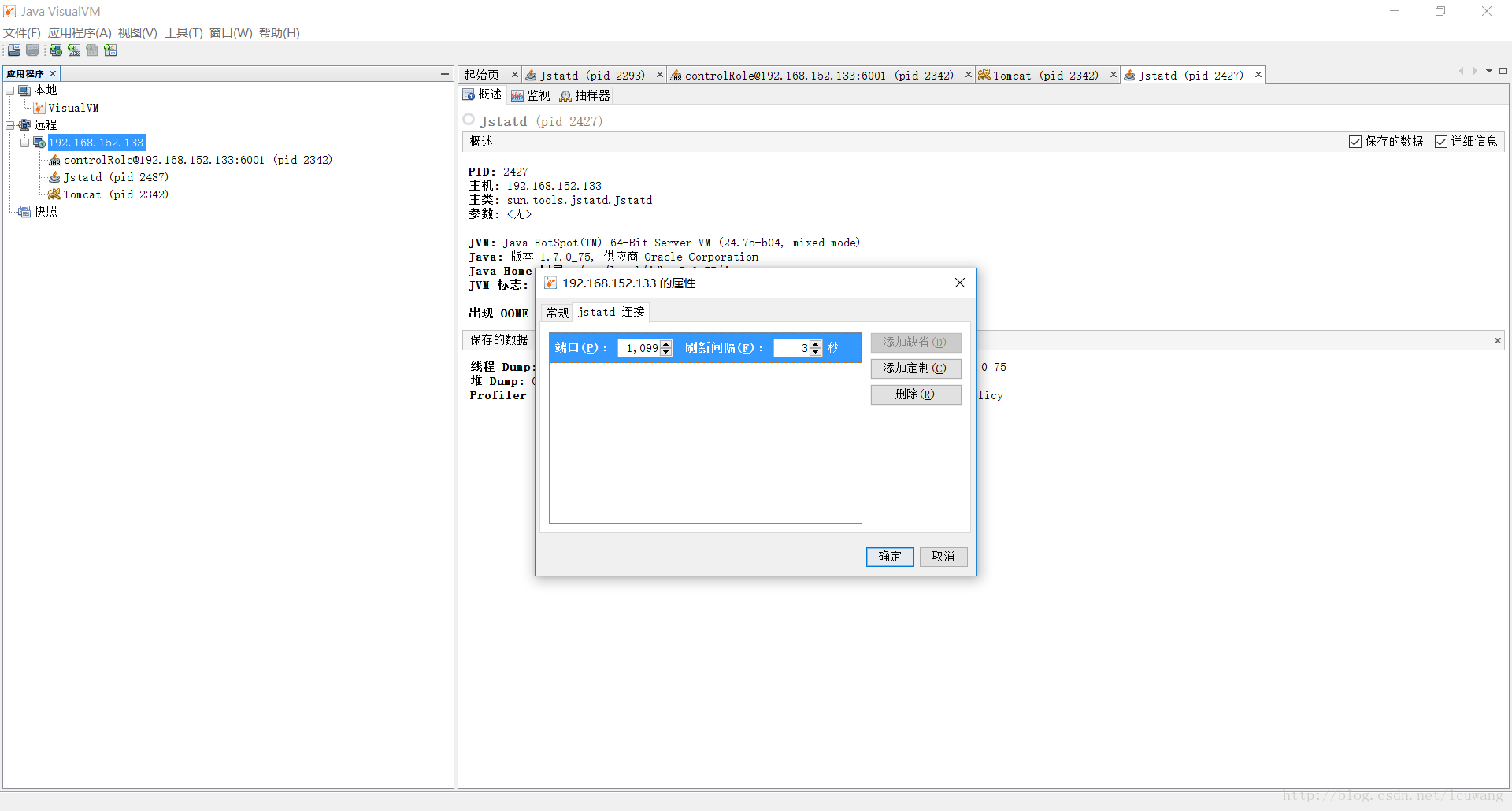Screen dimensions: 1512x811
Task: Click the 删除(R) button
Action: pyautogui.click(x=916, y=394)
